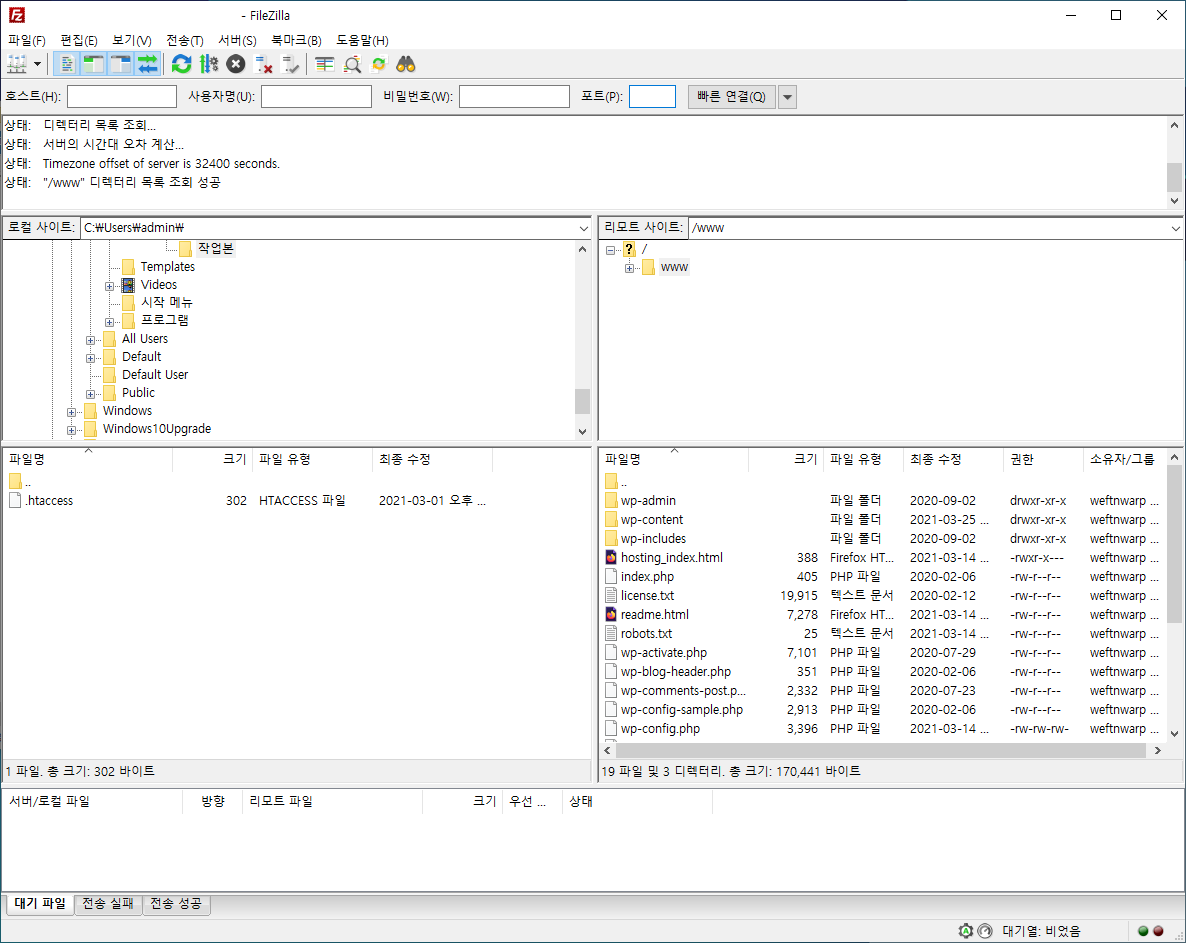The width and height of the screenshot is (1186, 943).
Task: Disconnect from server toolbar icon
Action: click(x=263, y=64)
